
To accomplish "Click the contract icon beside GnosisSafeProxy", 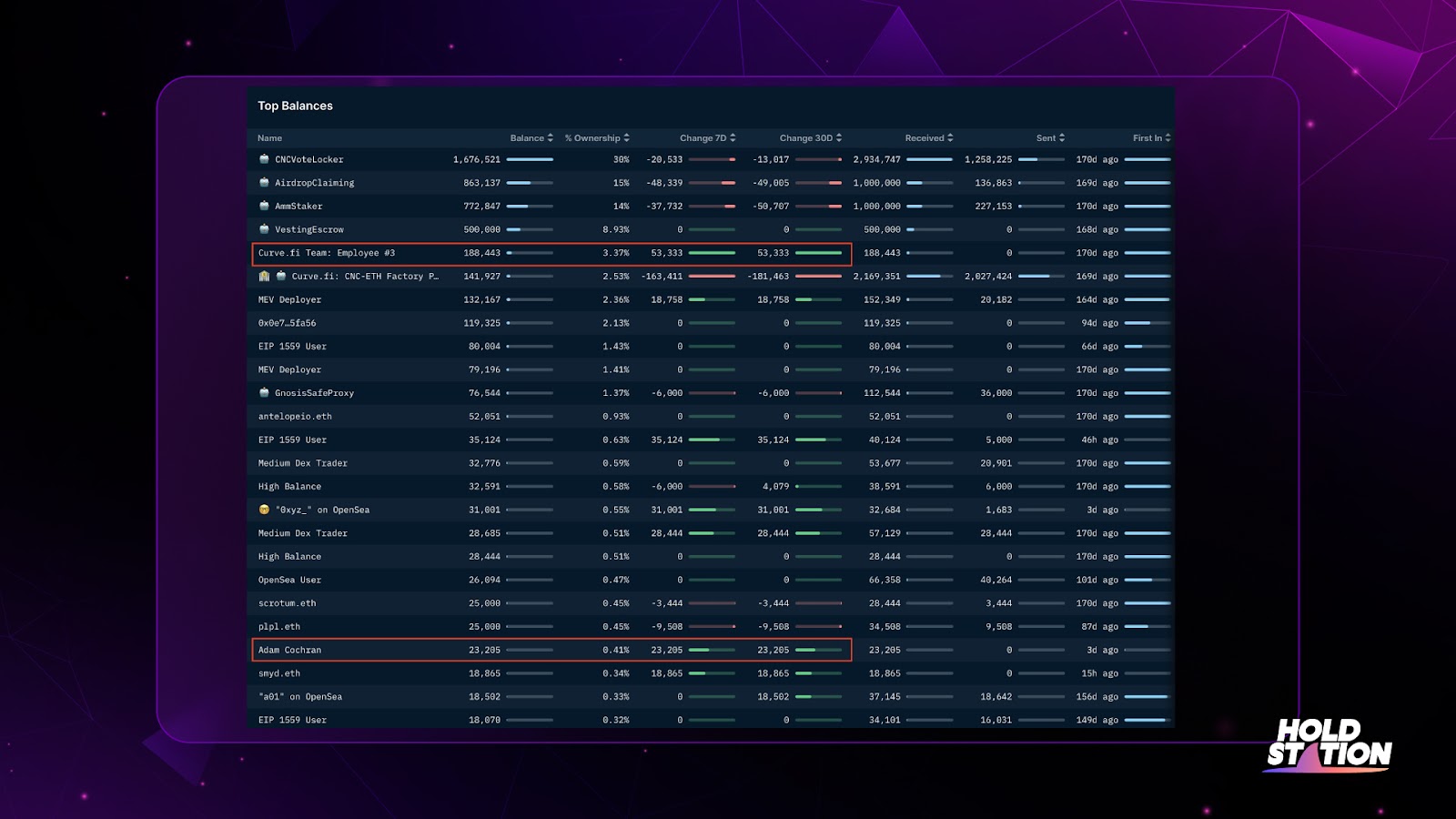I will click(264, 392).
